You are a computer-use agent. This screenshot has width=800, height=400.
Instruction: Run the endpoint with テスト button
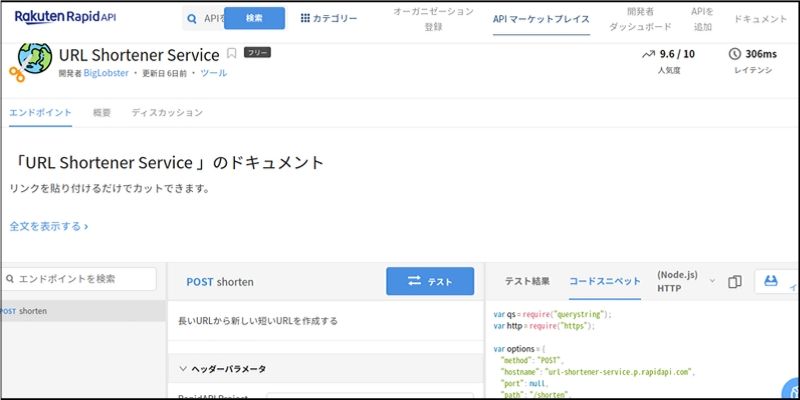(430, 281)
